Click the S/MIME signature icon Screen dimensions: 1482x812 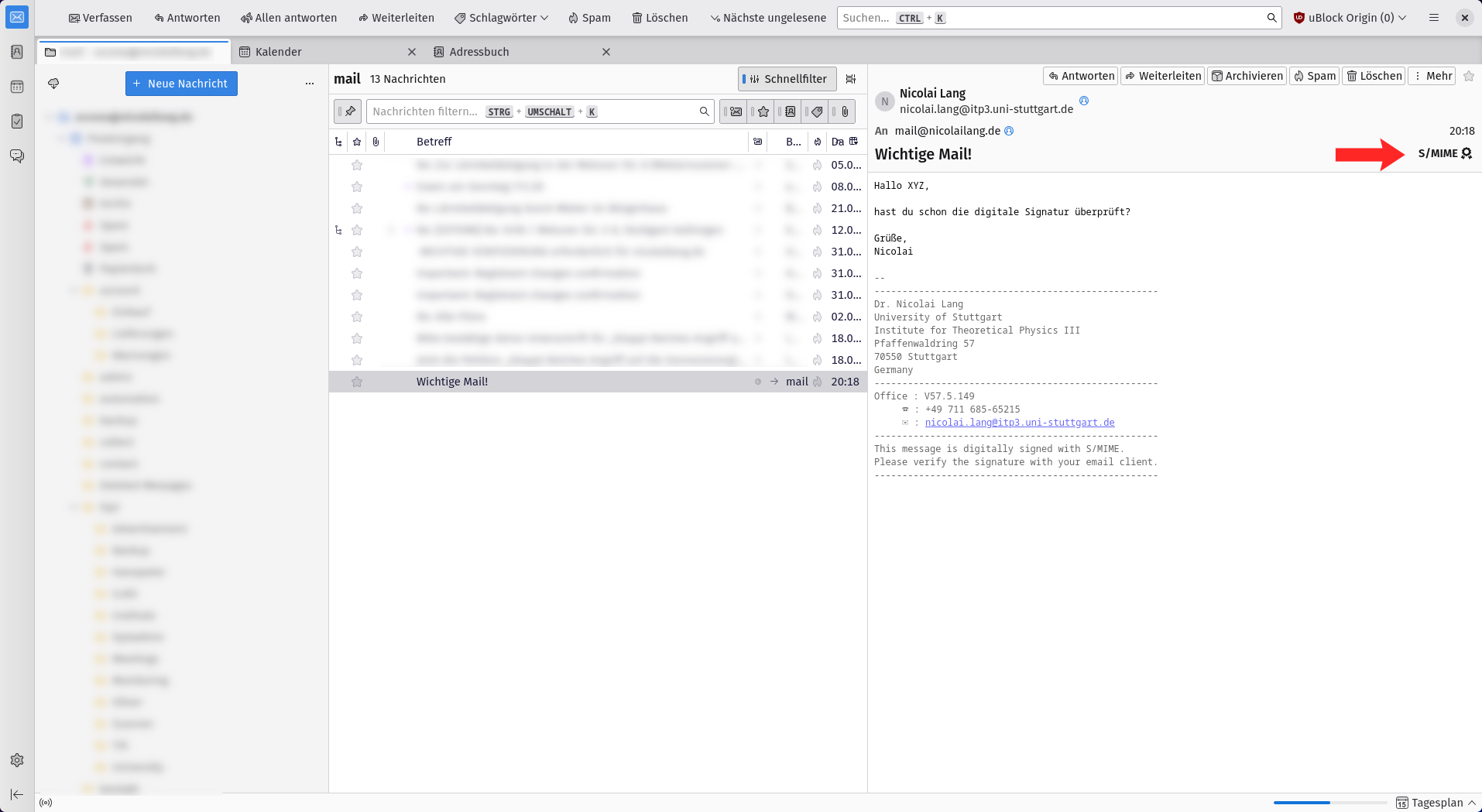click(x=1467, y=154)
